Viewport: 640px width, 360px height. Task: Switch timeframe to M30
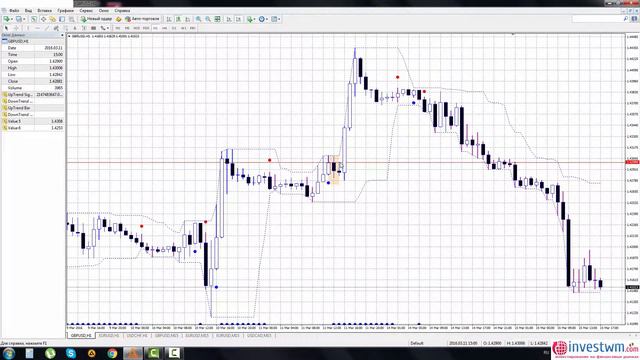pyautogui.click(x=146, y=28)
